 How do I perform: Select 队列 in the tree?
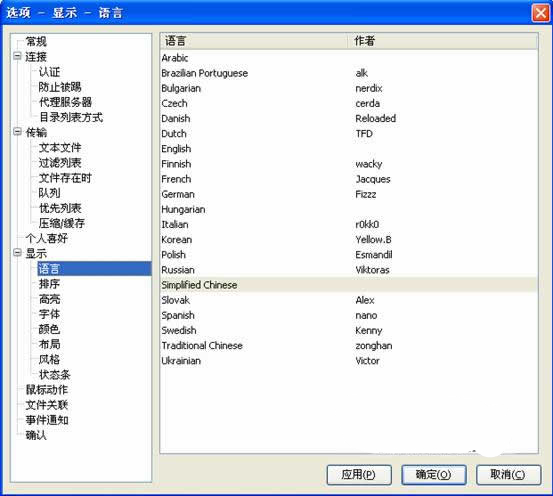click(x=49, y=193)
